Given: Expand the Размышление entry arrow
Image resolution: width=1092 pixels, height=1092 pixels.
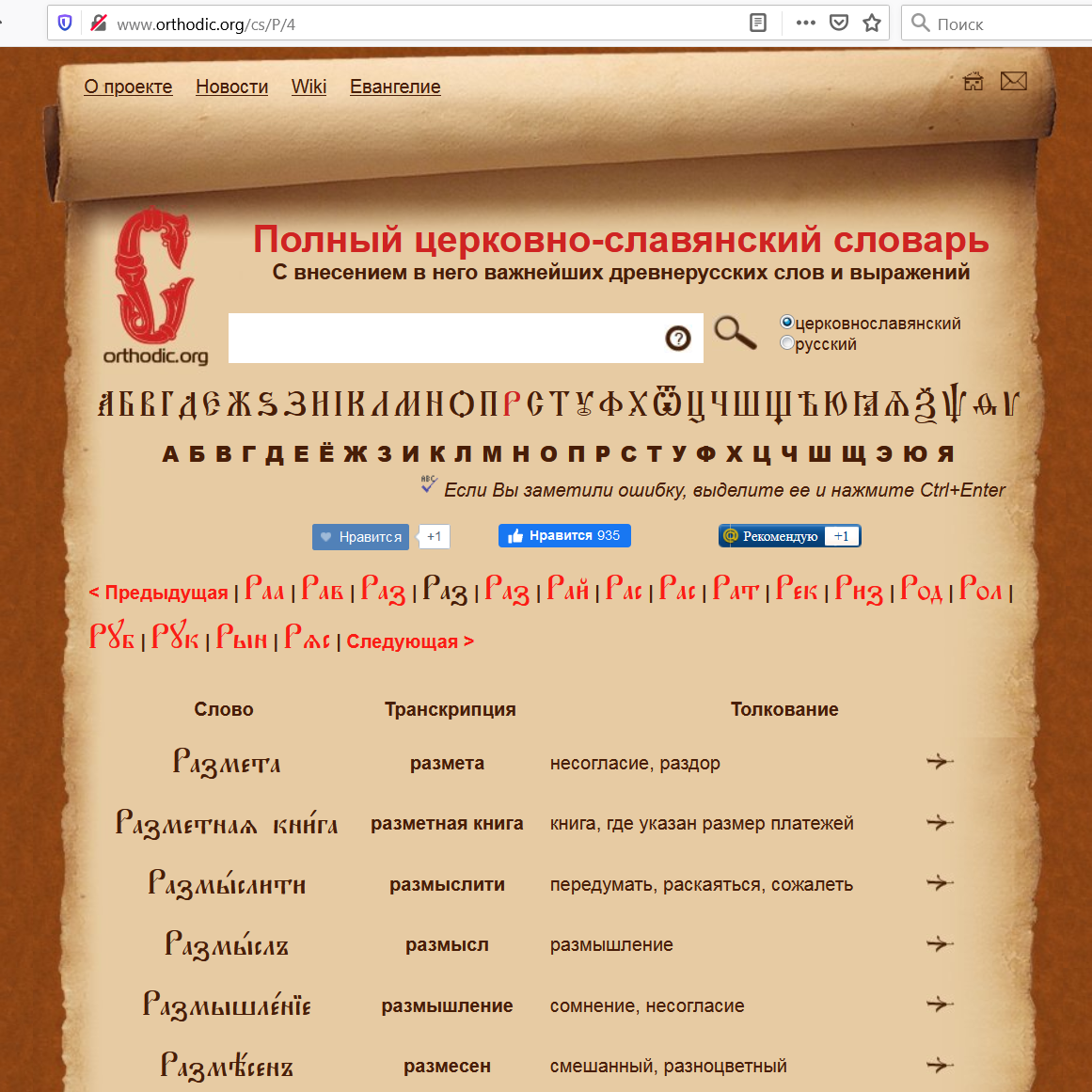Looking at the screenshot, I should point(939,1005).
